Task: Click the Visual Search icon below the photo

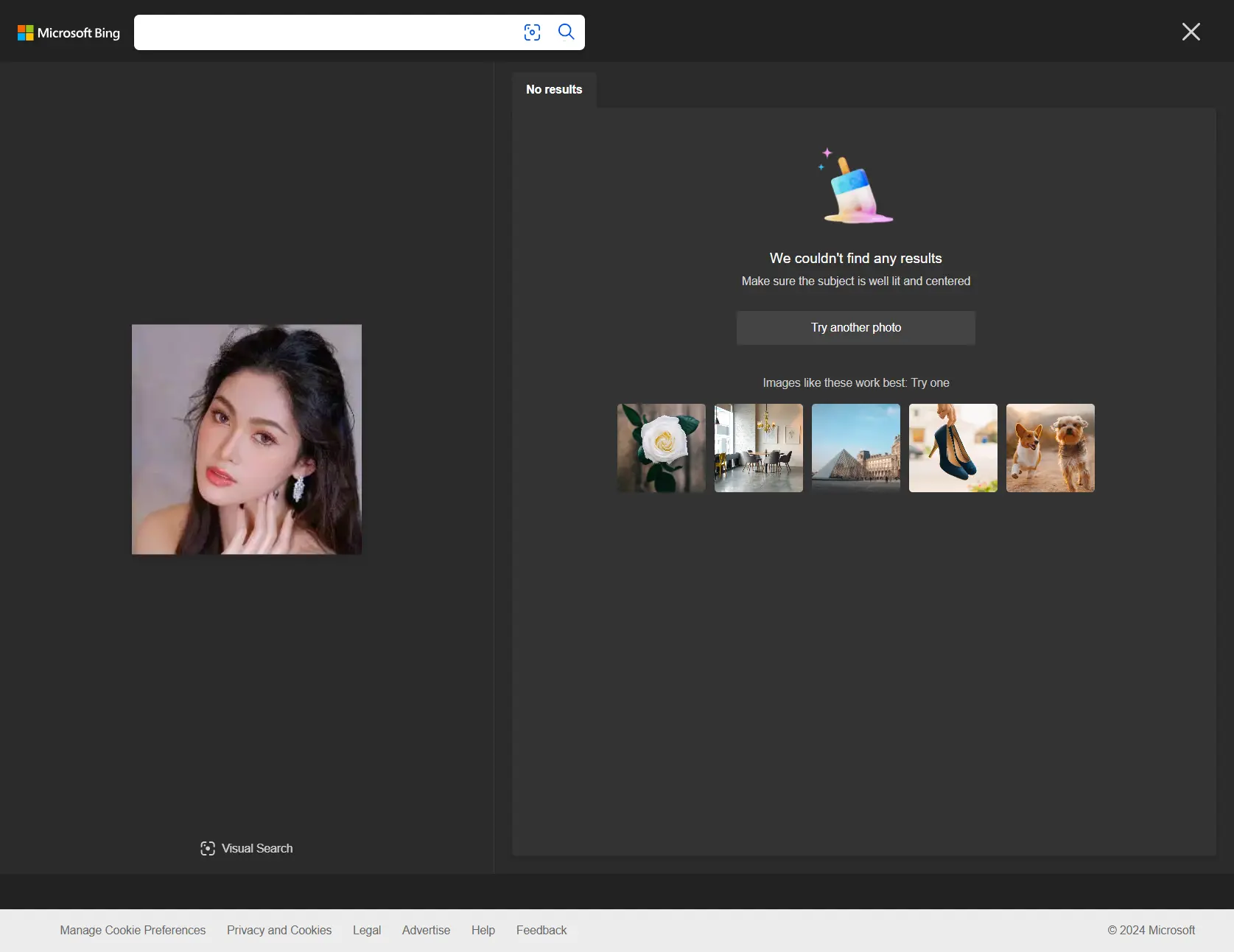Action: click(x=208, y=848)
